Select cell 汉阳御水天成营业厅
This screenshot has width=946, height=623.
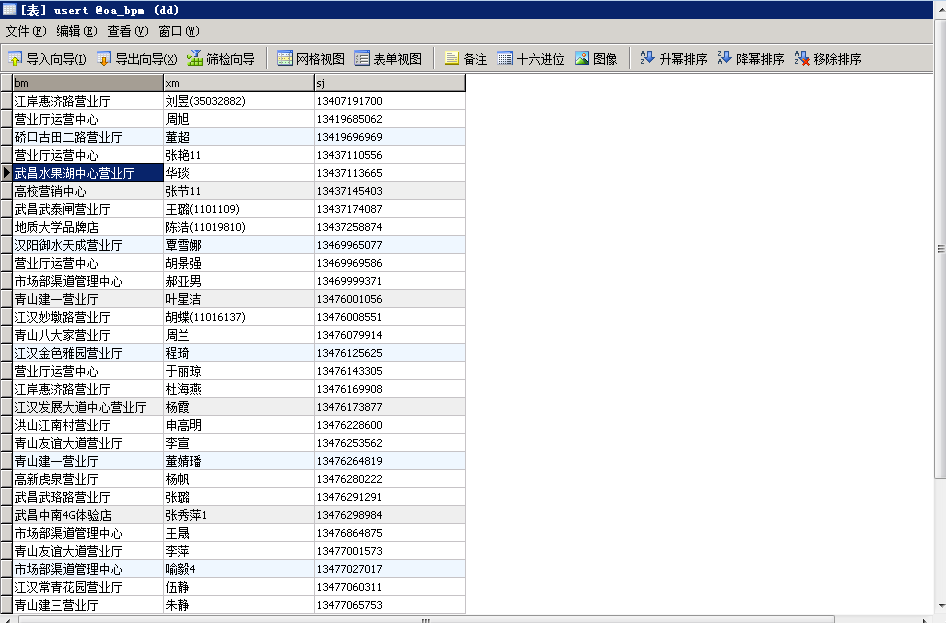pyautogui.click(x=88, y=245)
